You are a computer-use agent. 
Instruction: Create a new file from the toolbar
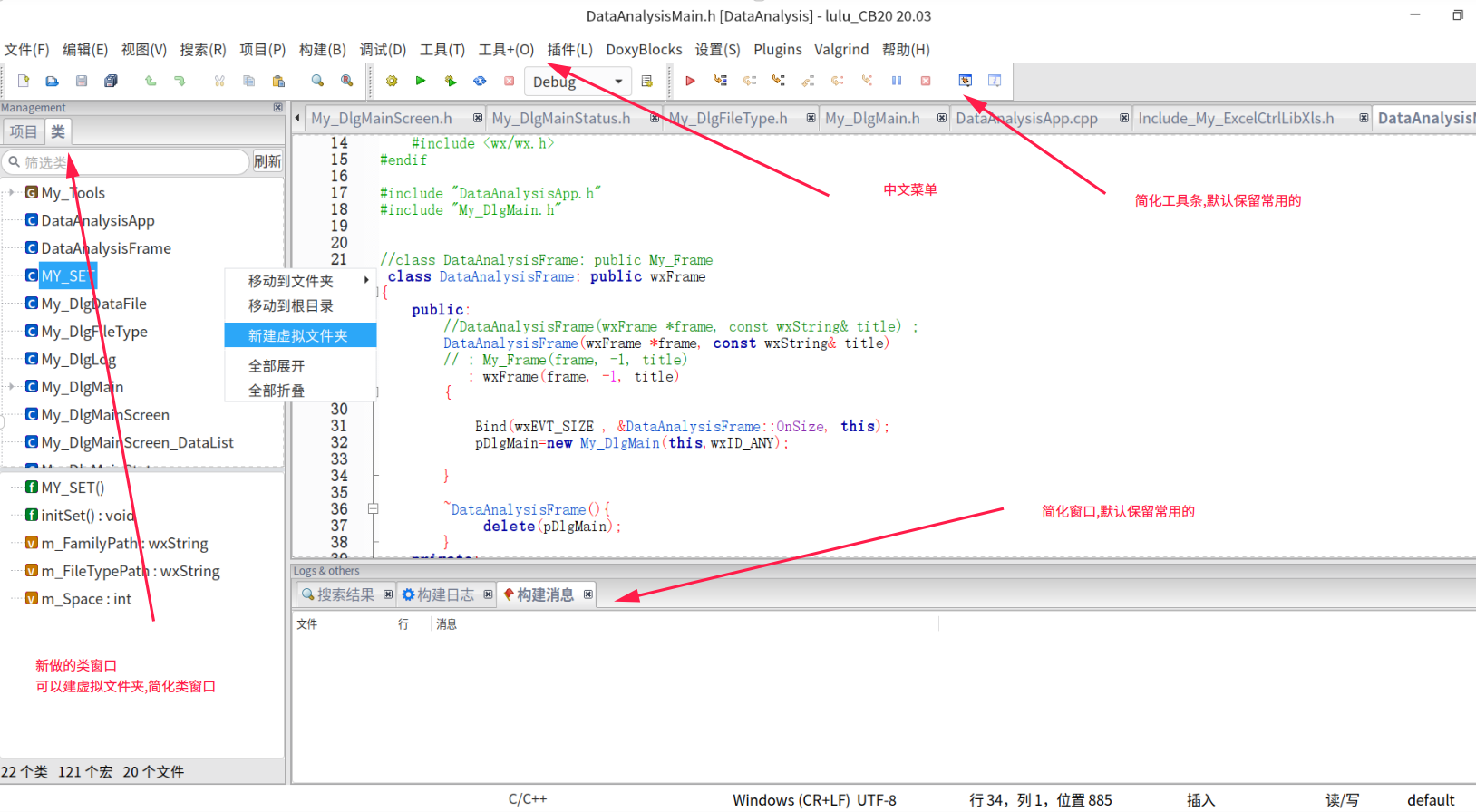pyautogui.click(x=24, y=81)
